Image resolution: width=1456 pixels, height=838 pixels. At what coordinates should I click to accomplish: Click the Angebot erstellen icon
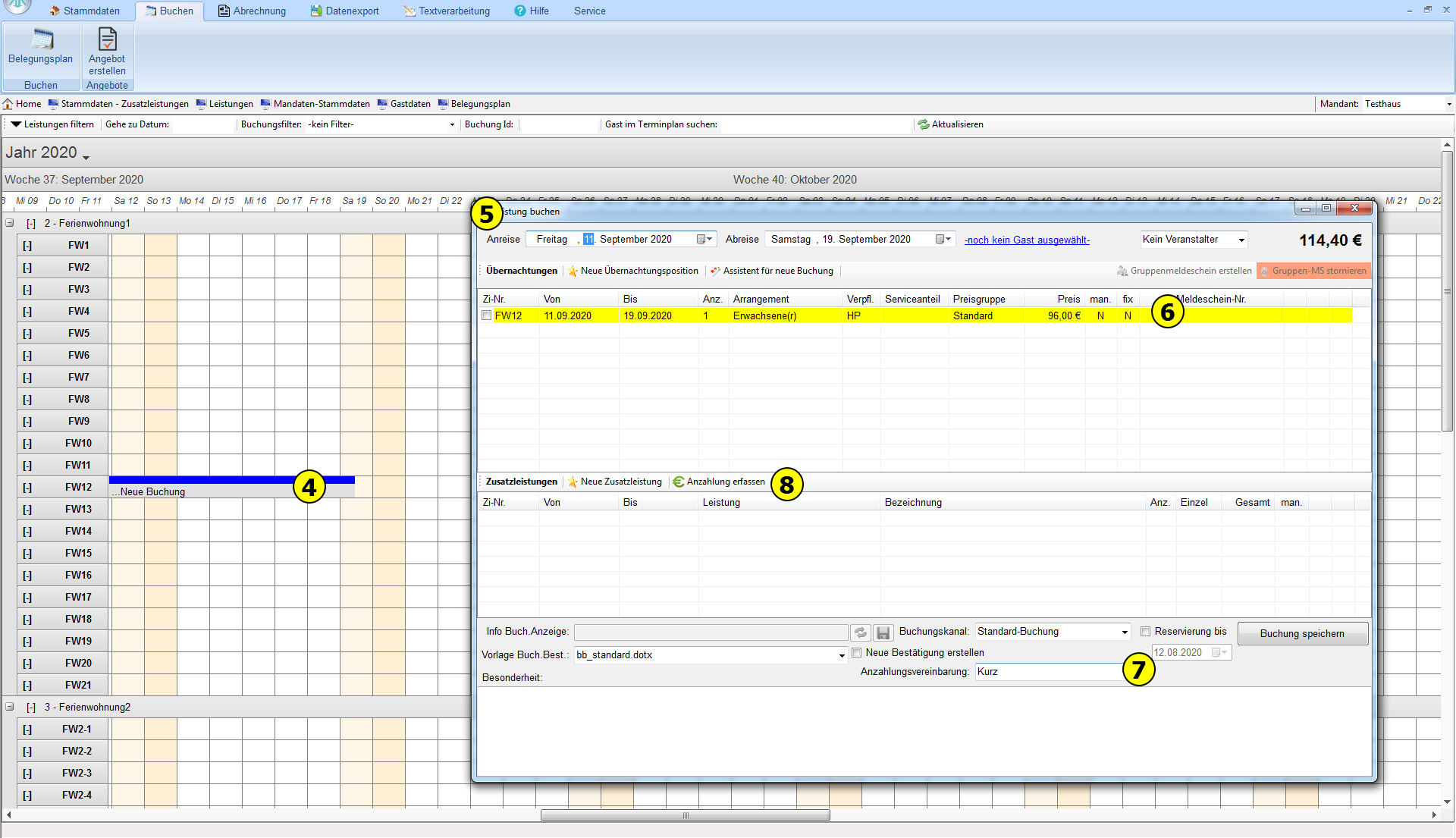click(x=107, y=40)
